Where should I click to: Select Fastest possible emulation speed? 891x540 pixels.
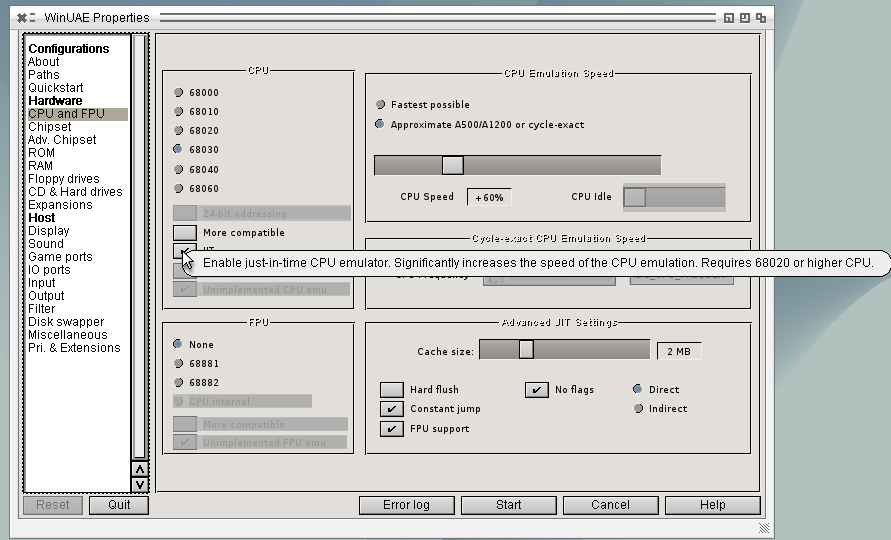[x=380, y=104]
